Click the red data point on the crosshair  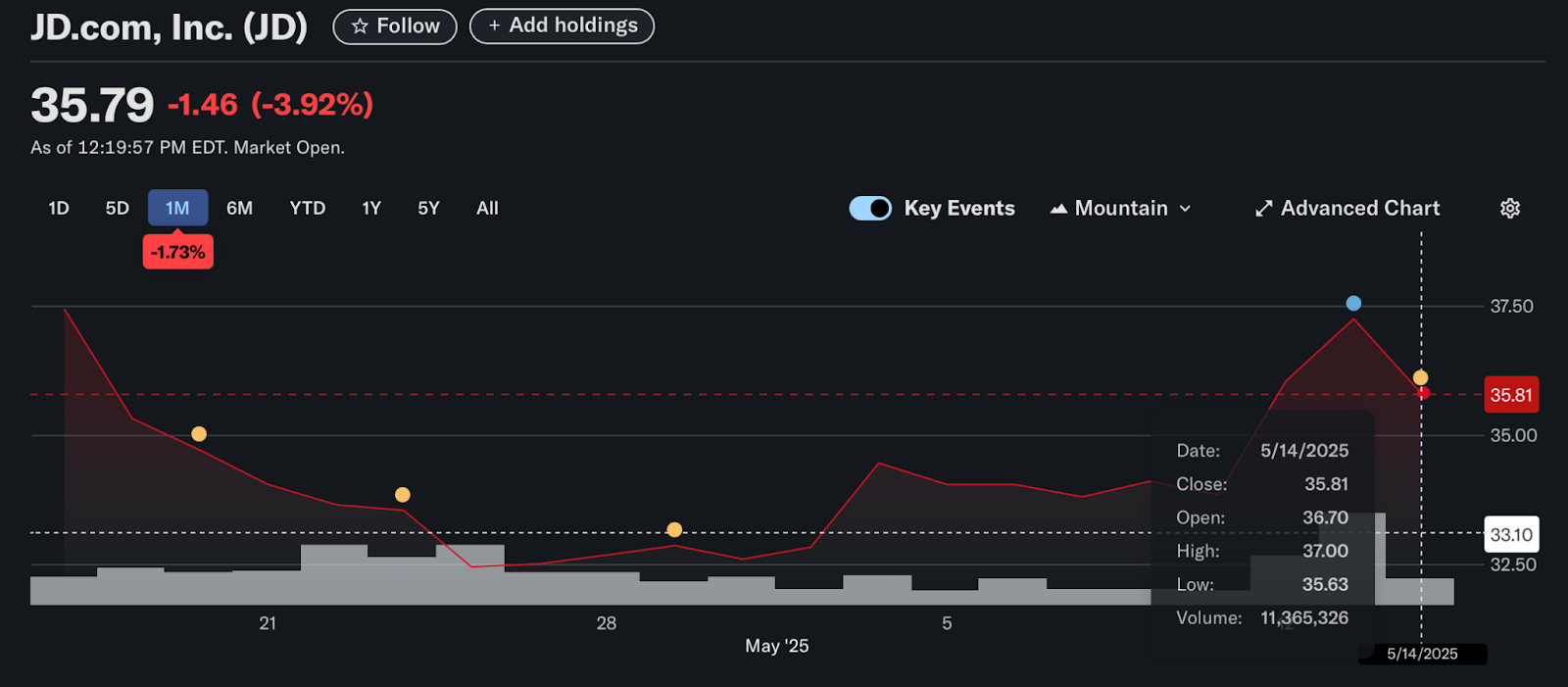coord(1424,393)
